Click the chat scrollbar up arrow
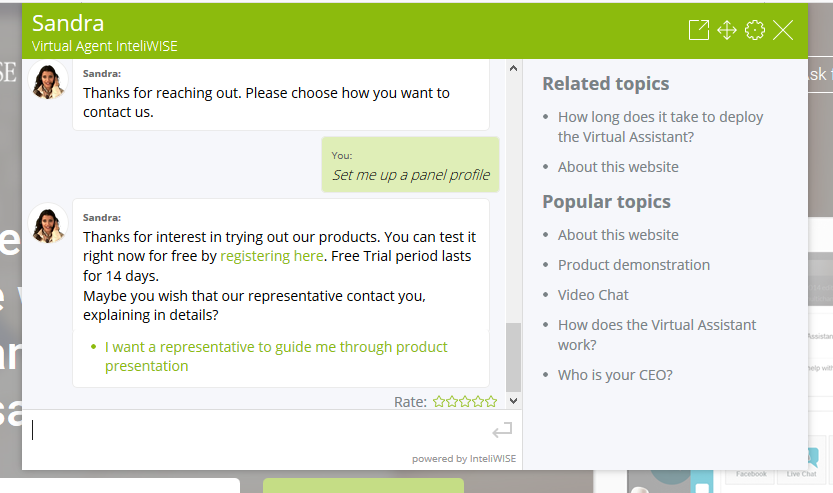Screen dimensions: 833x493 point(513,68)
